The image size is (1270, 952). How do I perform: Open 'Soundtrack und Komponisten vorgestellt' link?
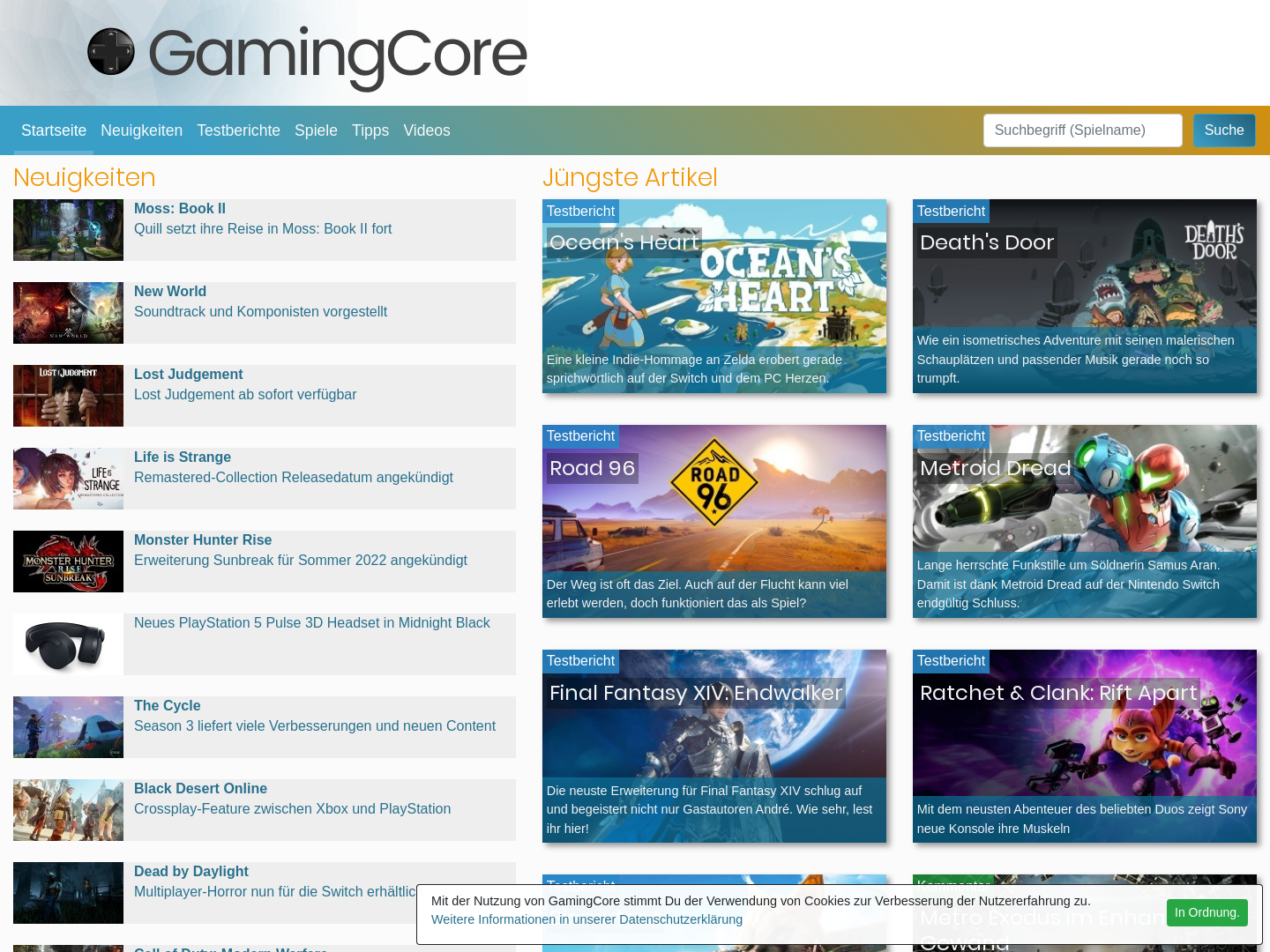(x=260, y=312)
